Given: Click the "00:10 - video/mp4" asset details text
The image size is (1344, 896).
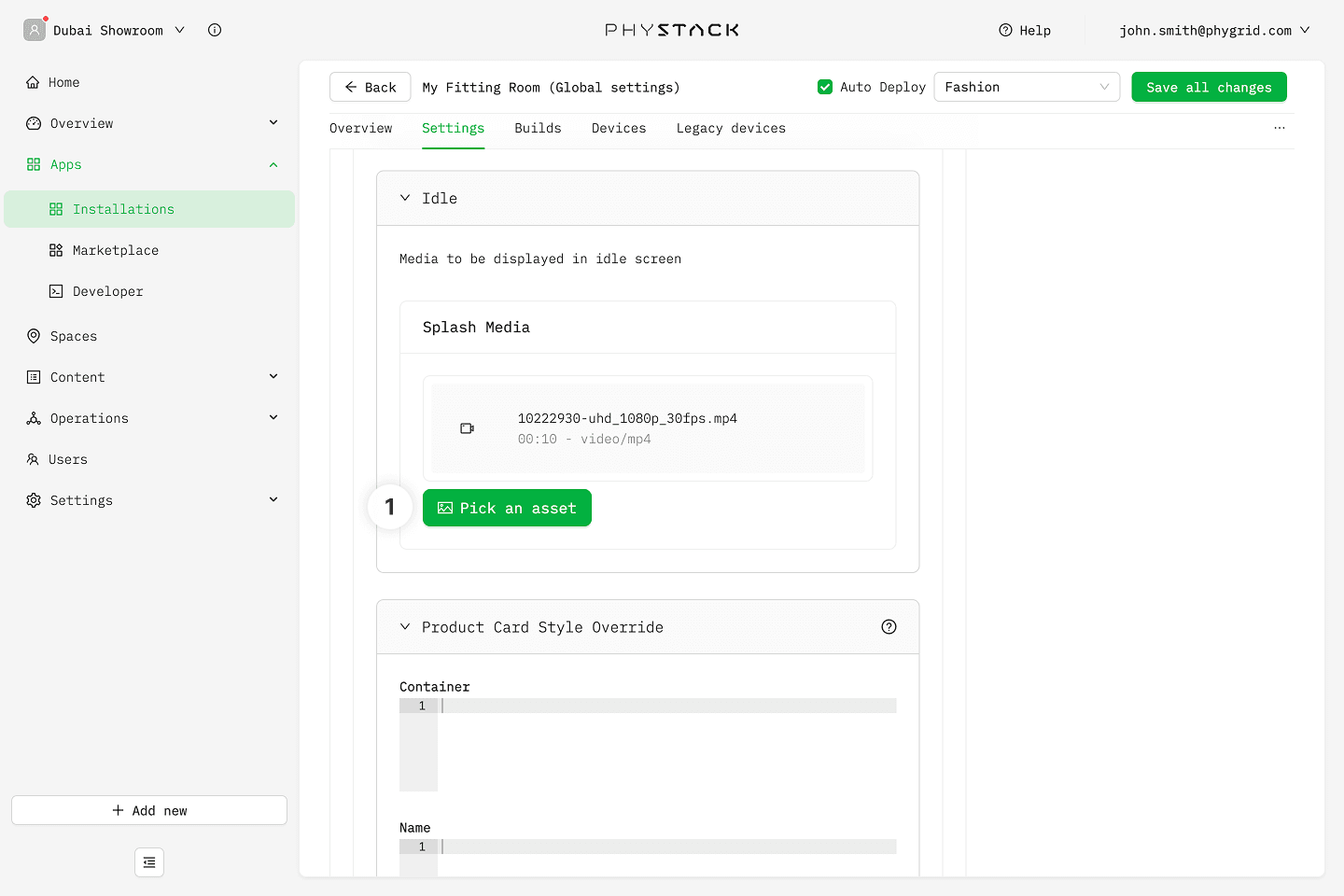Looking at the screenshot, I should point(584,439).
